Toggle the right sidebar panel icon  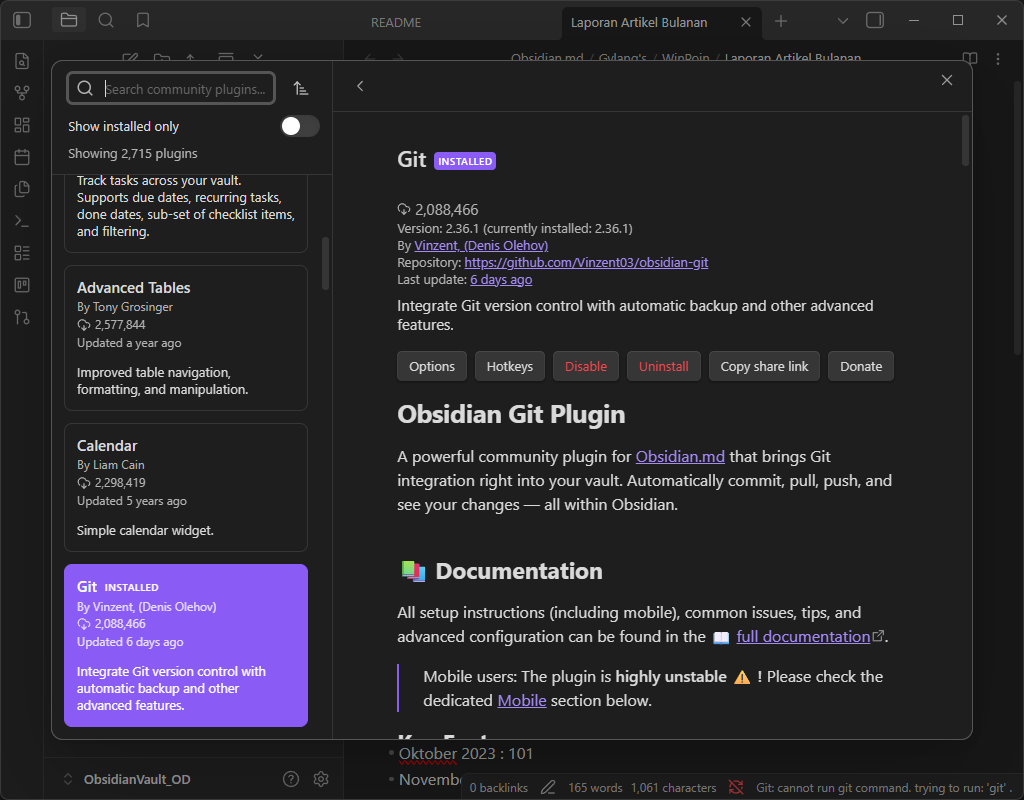[x=875, y=20]
